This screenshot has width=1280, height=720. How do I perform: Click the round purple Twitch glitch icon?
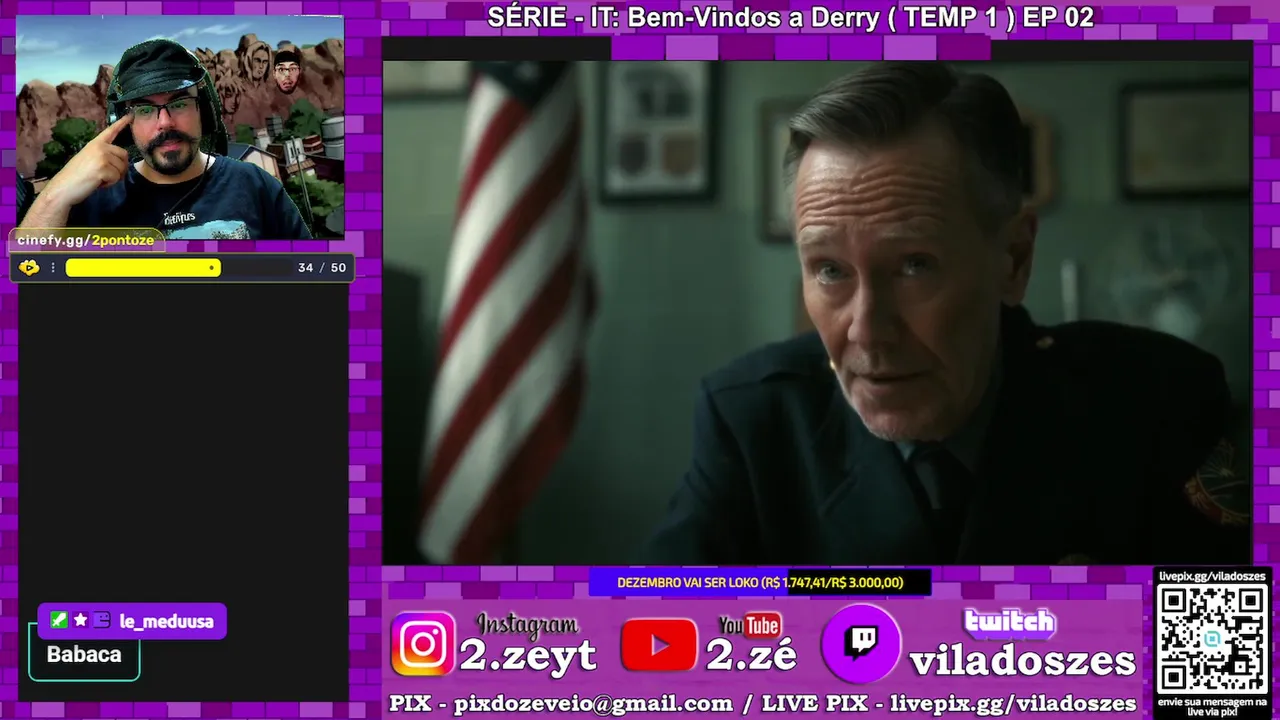(x=861, y=643)
